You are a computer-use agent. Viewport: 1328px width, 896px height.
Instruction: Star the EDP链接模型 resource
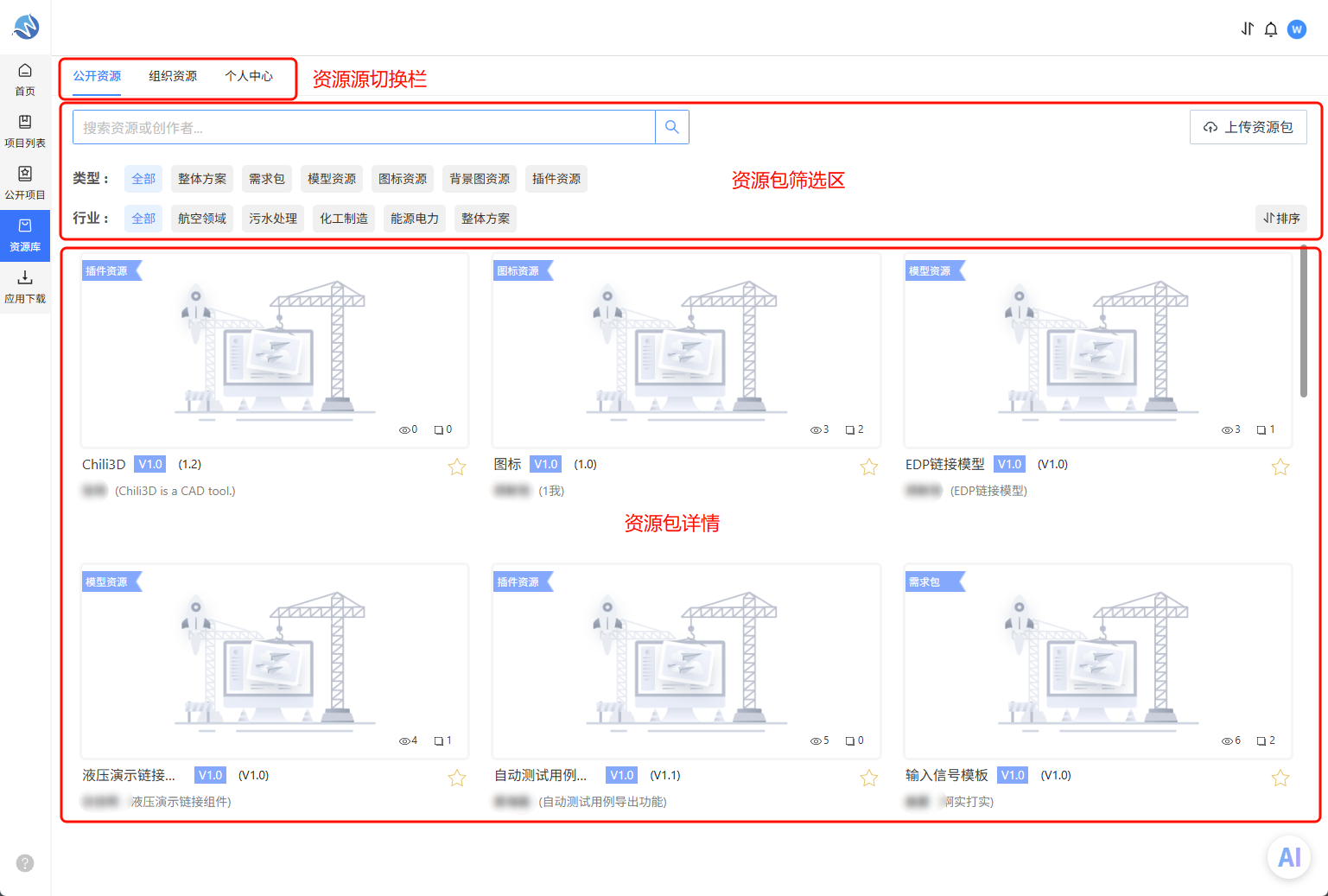(x=1280, y=467)
